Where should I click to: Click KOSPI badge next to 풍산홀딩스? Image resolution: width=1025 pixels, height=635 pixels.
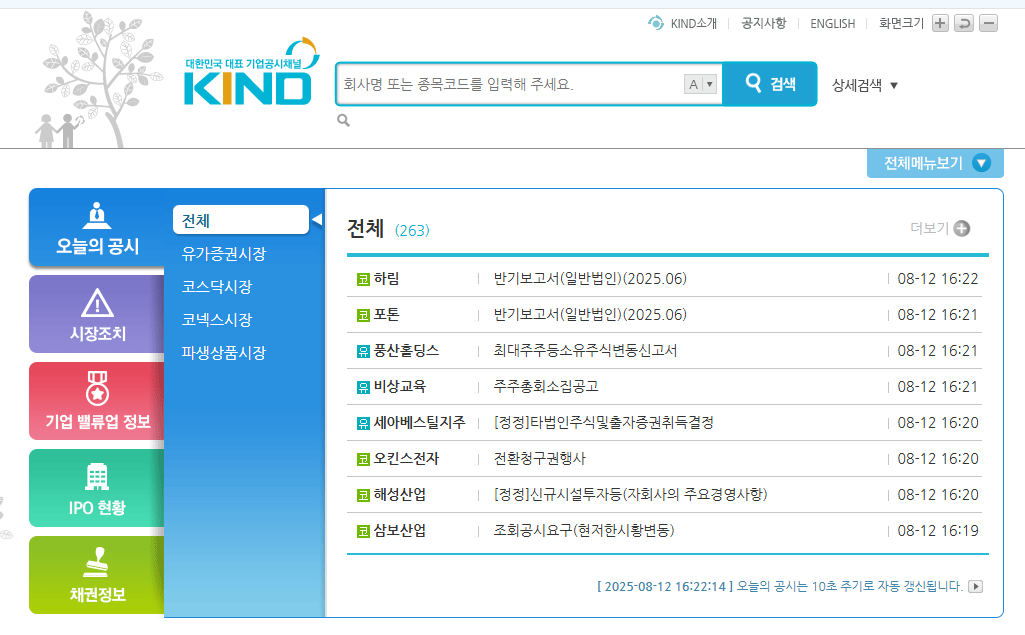pos(363,351)
